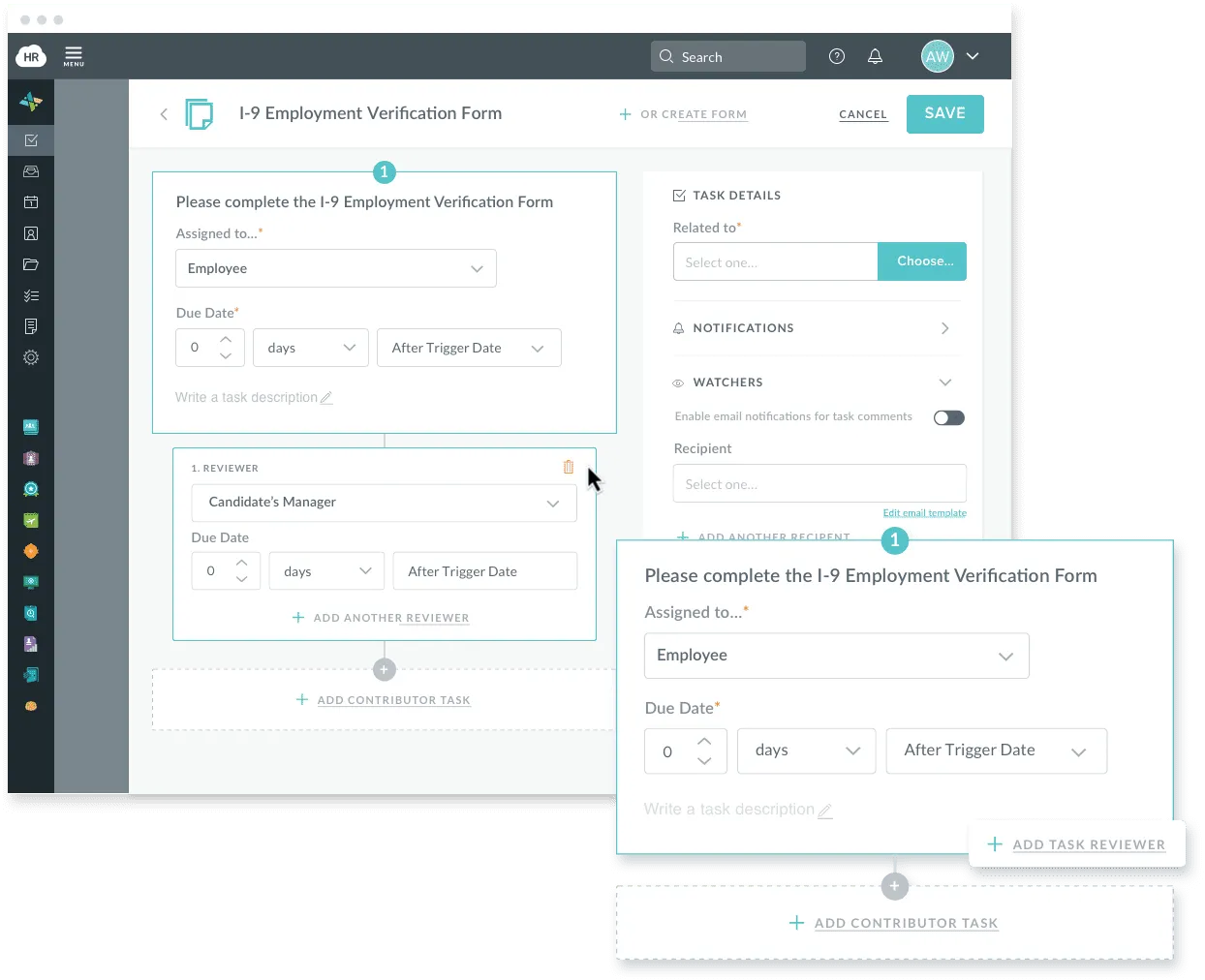Click the colorful pinwheel logo in sidebar
This screenshot has width=1205, height=980.
pos(31,102)
